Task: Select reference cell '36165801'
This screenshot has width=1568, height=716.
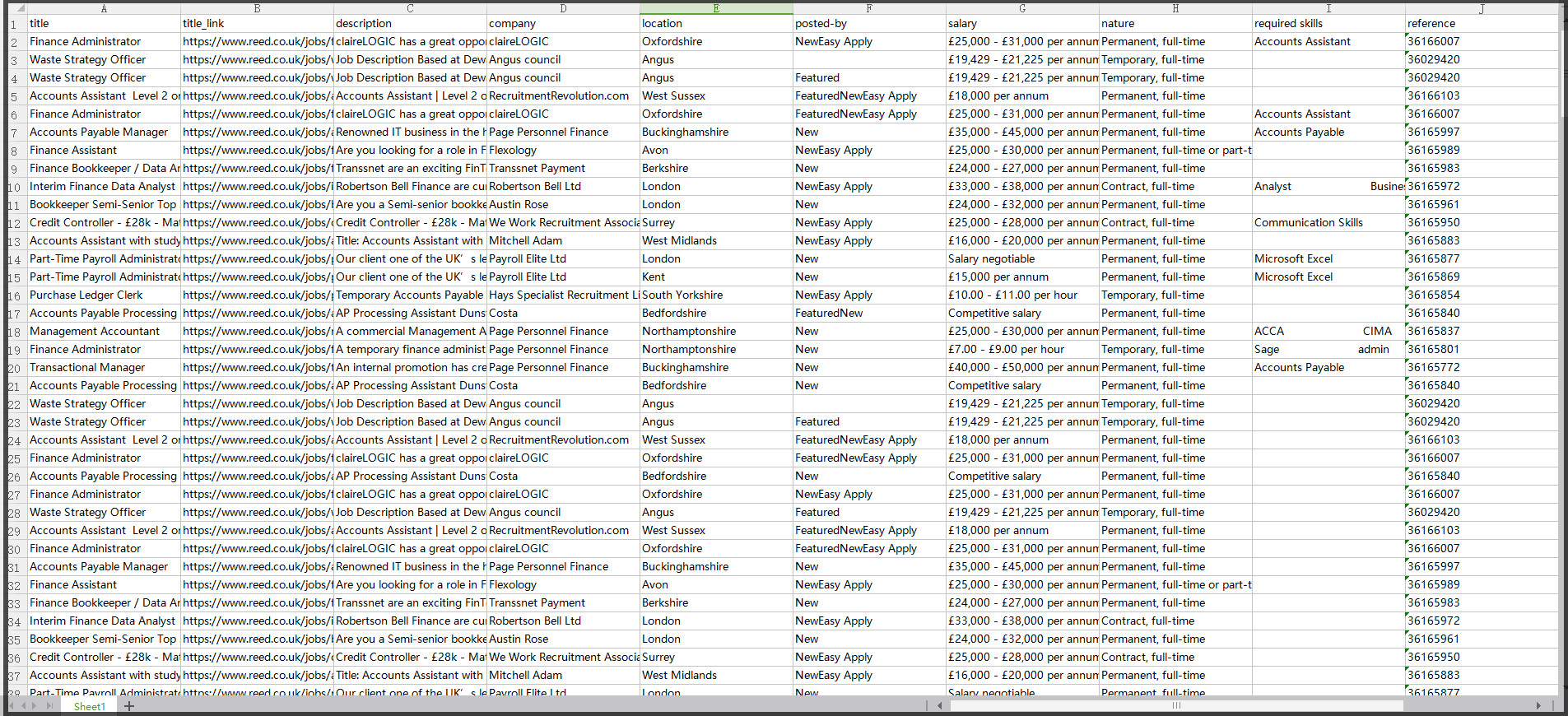Action: [x=1482, y=350]
